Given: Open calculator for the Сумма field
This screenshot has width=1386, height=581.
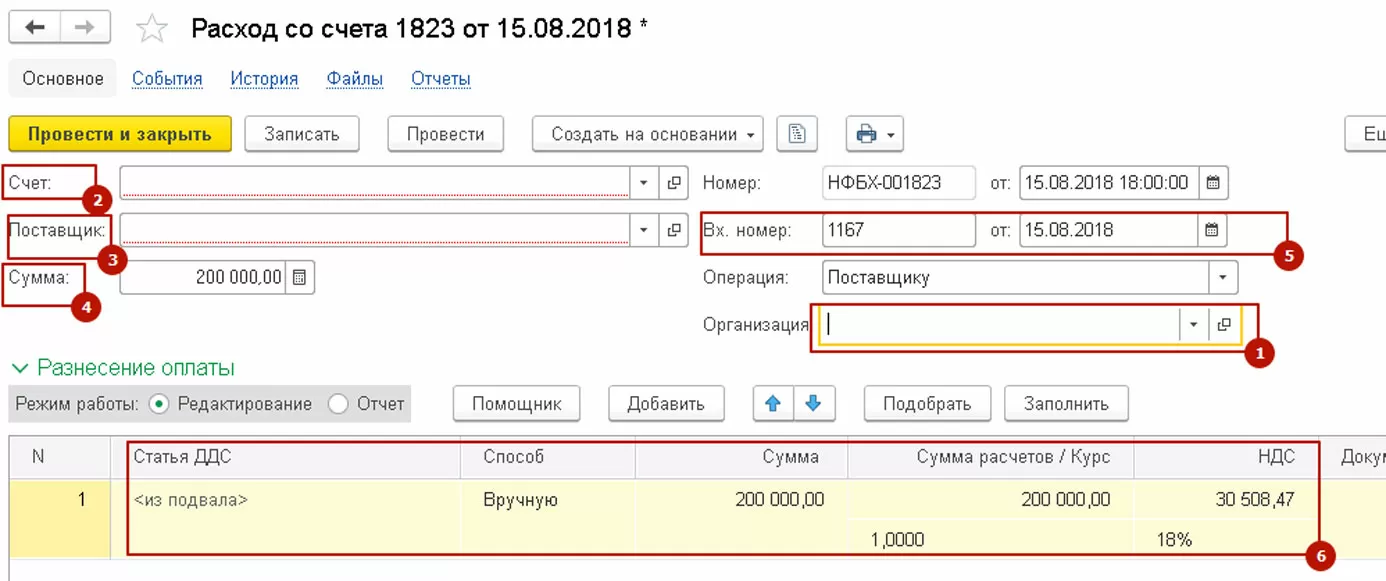Looking at the screenshot, I should 300,277.
